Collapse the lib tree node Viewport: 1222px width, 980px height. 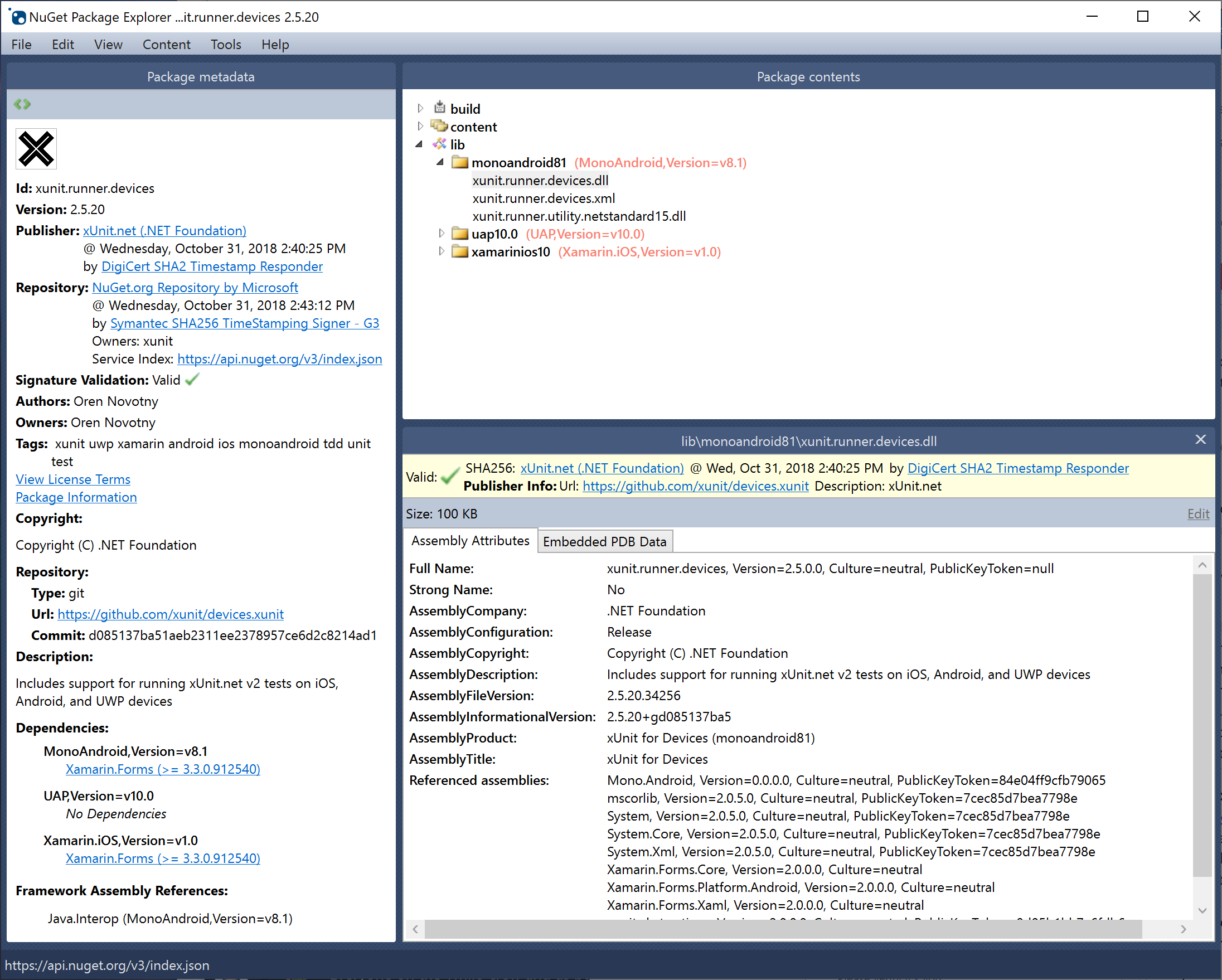tap(419, 144)
